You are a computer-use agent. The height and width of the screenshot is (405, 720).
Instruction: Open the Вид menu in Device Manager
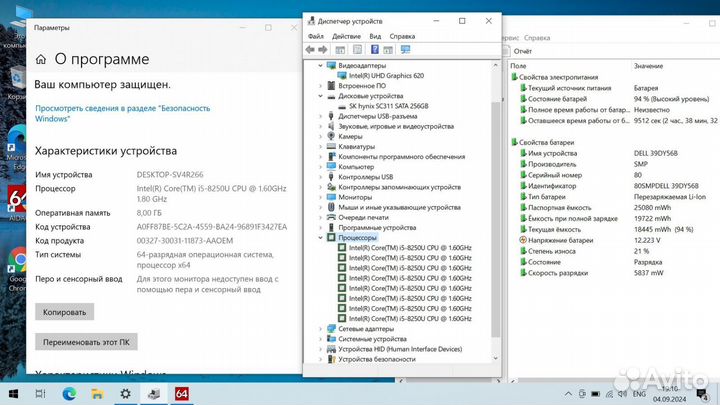(375, 36)
